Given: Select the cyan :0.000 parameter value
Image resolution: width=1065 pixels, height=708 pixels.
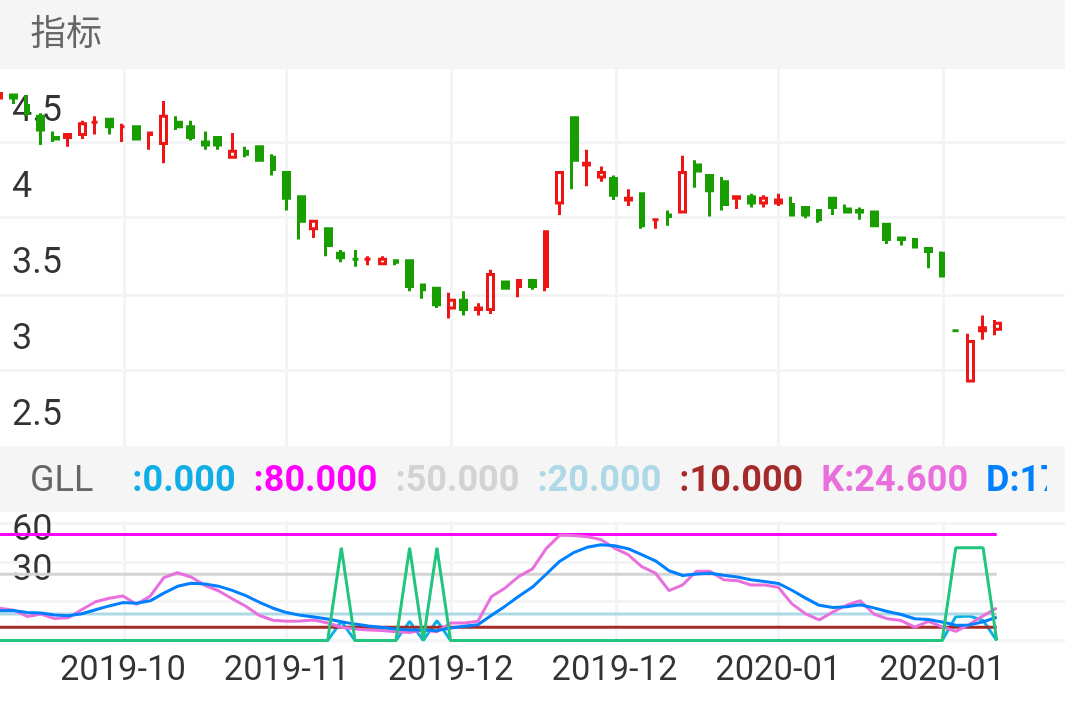Looking at the screenshot, I should pos(183,479).
